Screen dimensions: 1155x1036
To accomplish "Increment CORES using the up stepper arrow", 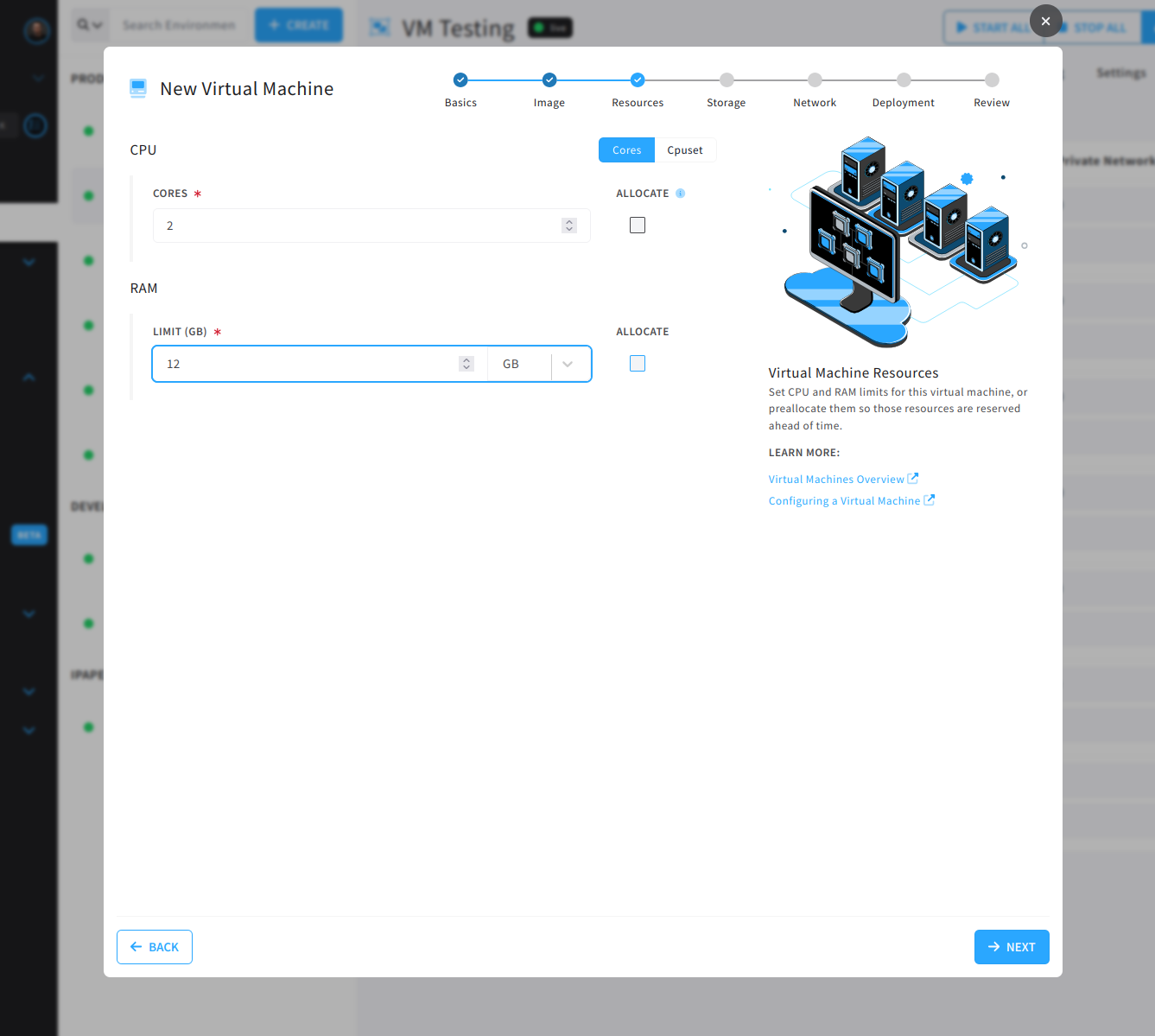I will click(x=569, y=221).
